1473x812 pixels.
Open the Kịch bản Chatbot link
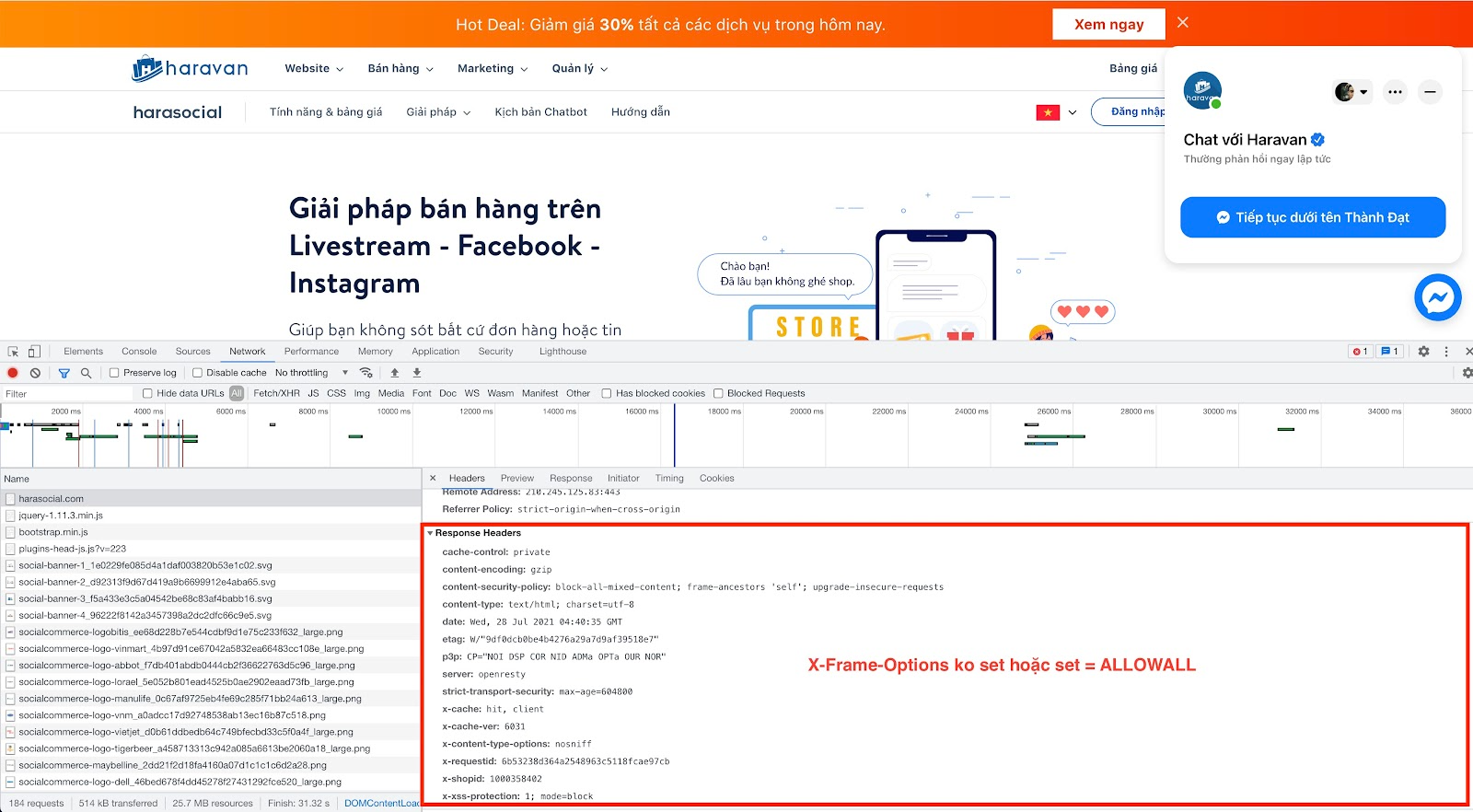pyautogui.click(x=541, y=112)
